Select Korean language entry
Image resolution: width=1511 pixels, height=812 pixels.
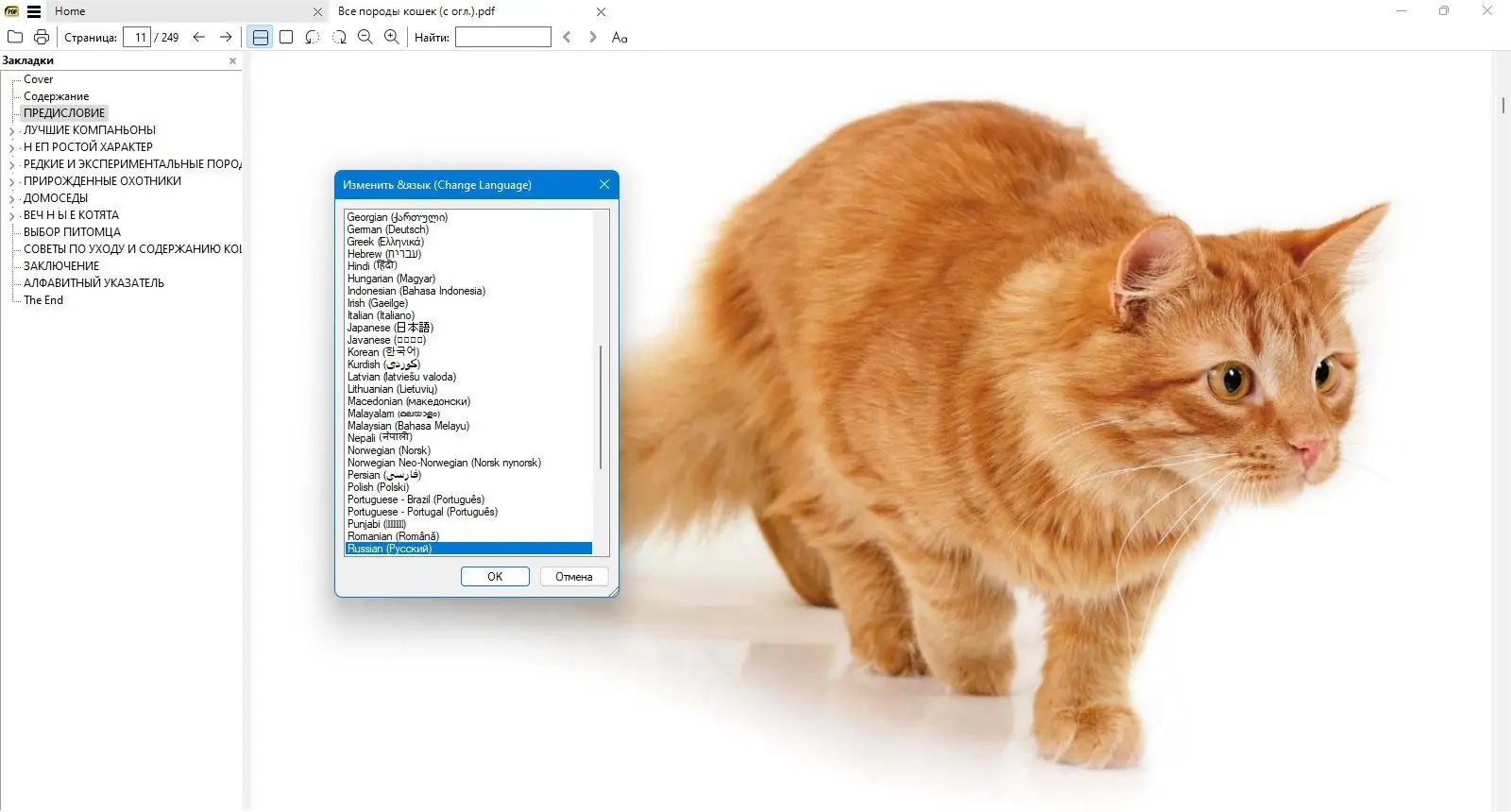point(383,352)
